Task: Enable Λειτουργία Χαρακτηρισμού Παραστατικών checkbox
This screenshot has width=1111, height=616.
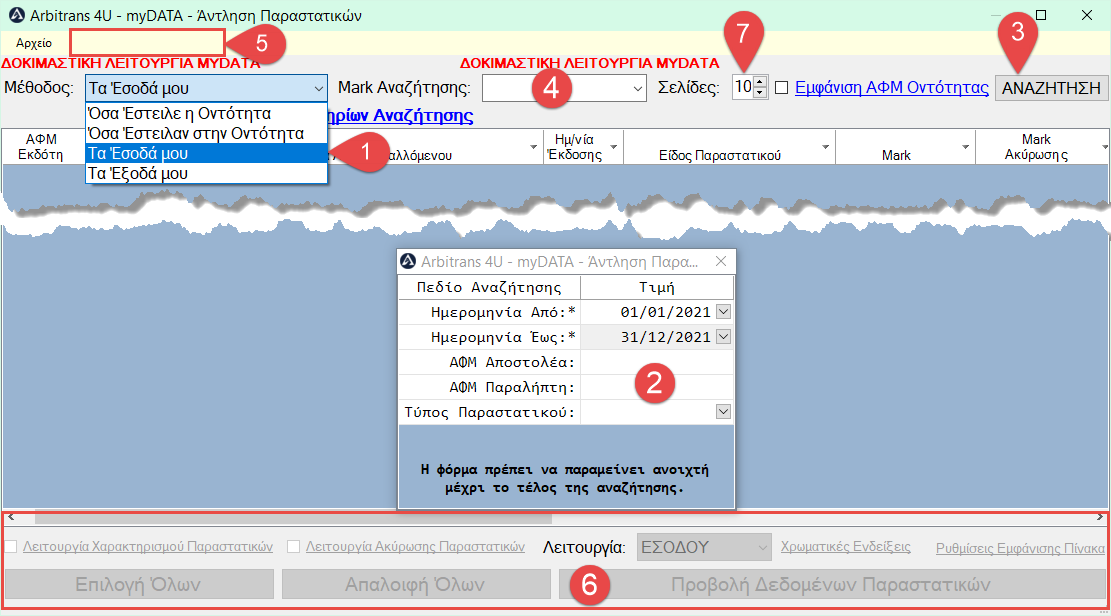Action: tap(11, 547)
